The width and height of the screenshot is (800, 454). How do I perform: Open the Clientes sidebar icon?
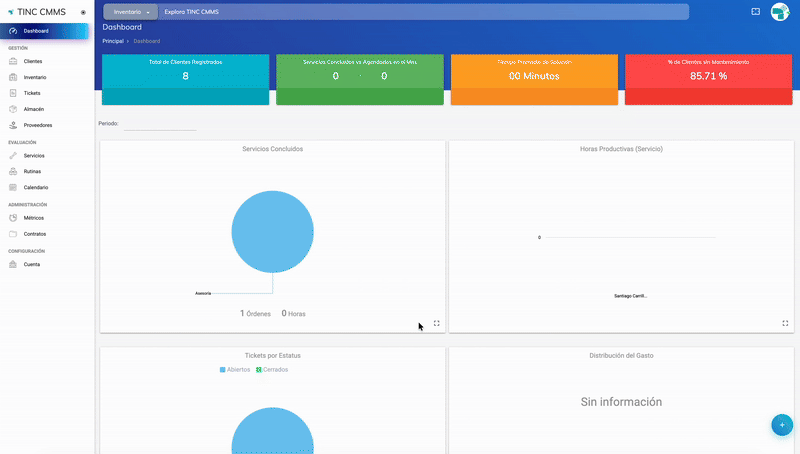pyautogui.click(x=13, y=61)
